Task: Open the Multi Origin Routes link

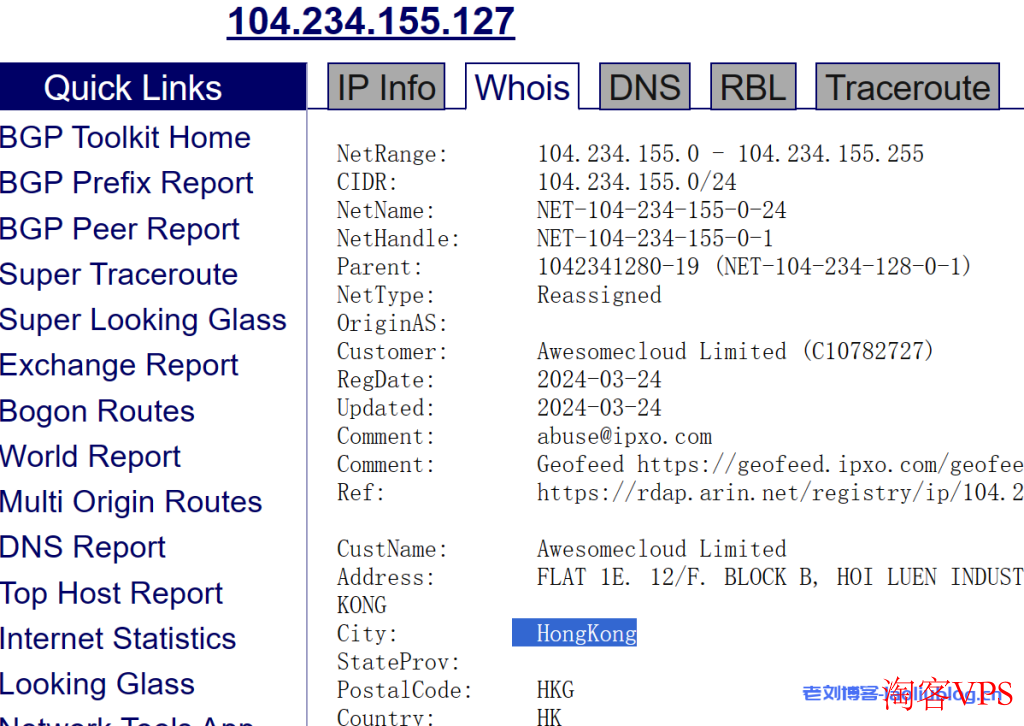Action: 131,502
